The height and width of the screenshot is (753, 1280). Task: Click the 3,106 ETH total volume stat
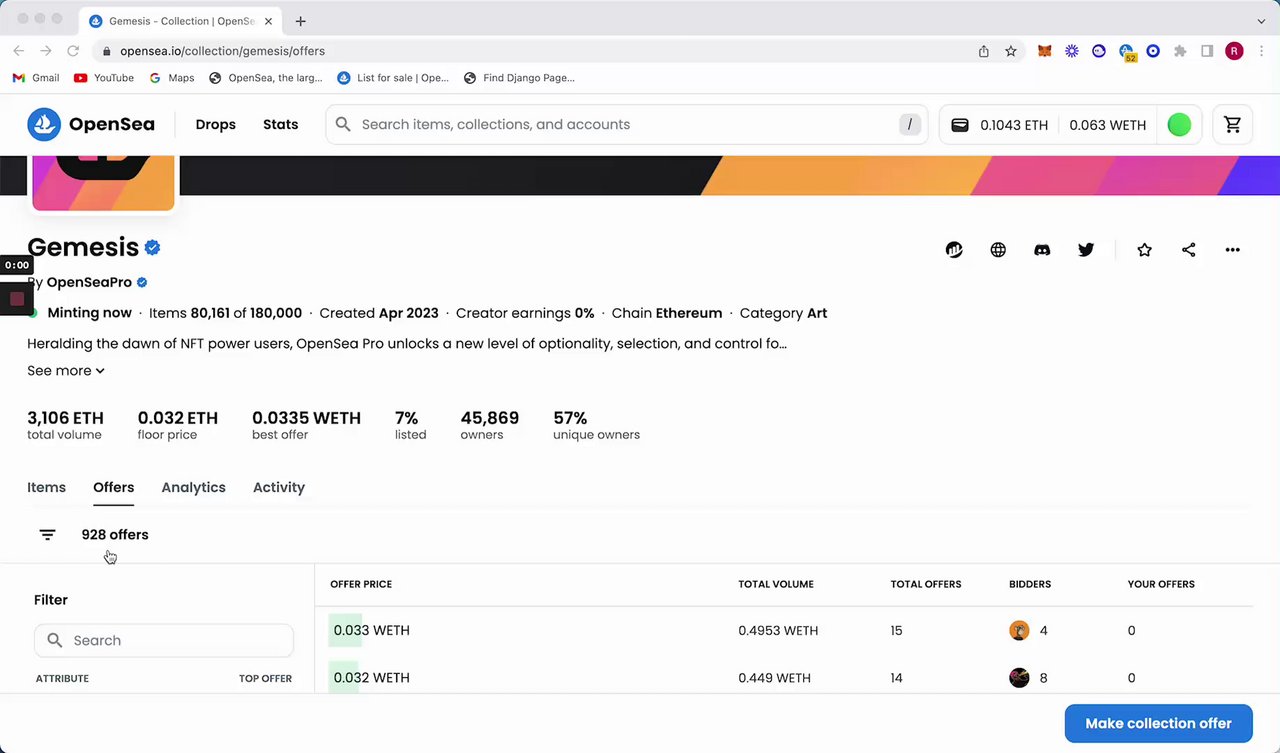click(x=65, y=425)
